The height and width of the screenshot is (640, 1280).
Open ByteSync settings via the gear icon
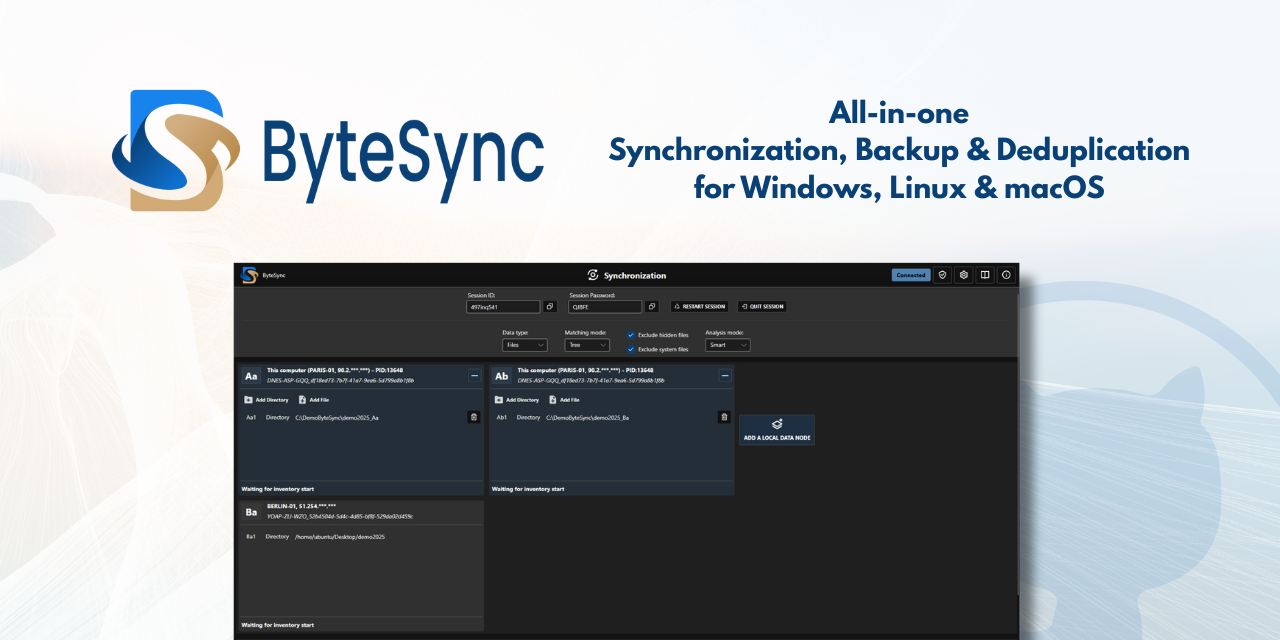(x=963, y=275)
